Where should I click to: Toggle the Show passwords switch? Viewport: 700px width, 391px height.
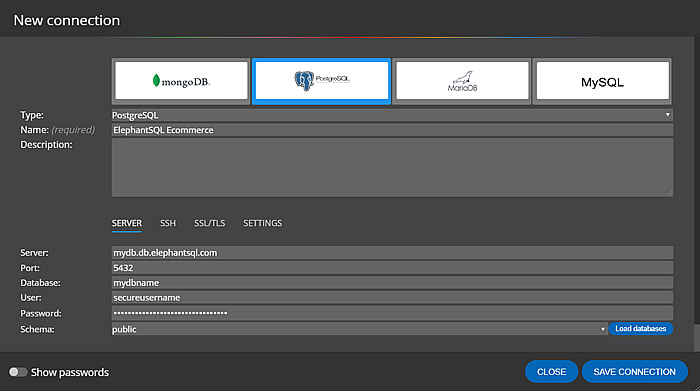(x=18, y=372)
